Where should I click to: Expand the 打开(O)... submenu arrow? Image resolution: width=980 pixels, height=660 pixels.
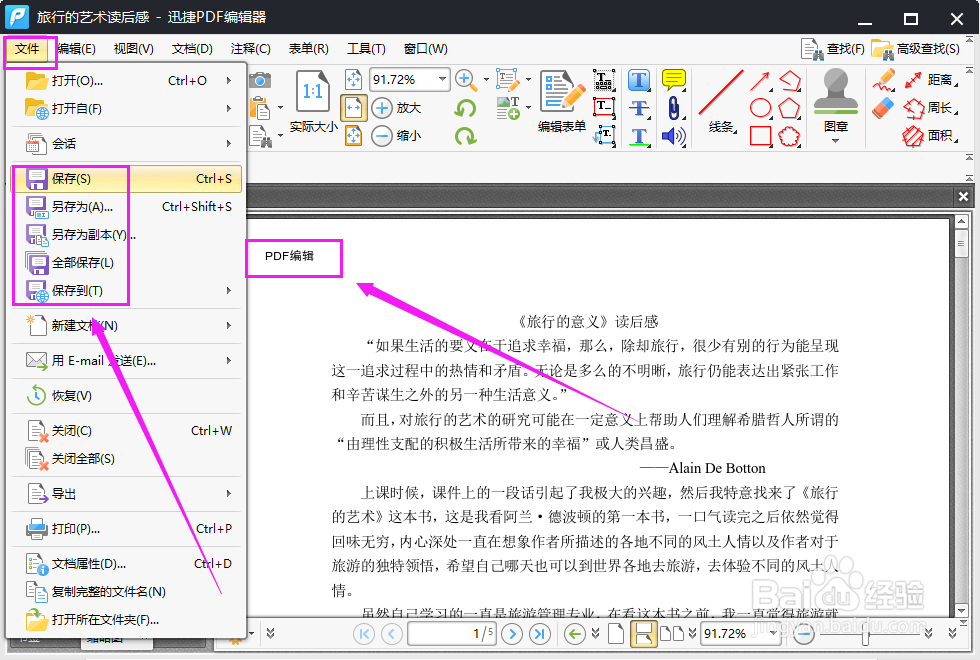[229, 81]
